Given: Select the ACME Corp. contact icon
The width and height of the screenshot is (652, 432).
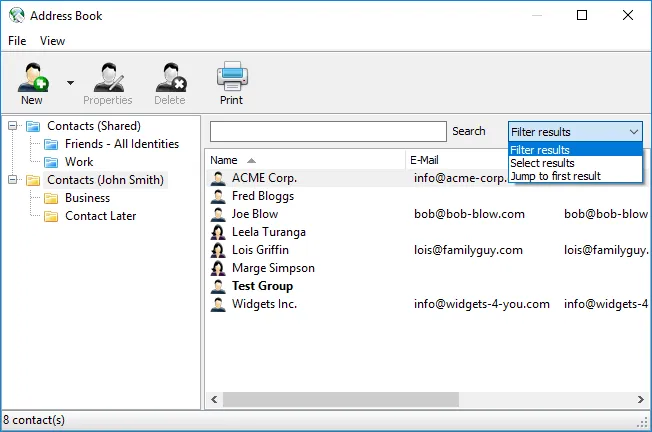Looking at the screenshot, I should click(x=218, y=178).
